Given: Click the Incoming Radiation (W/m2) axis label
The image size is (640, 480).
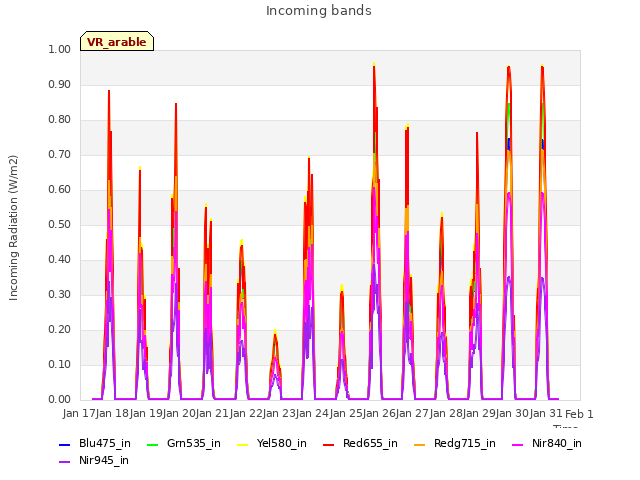Looking at the screenshot, I should click(x=13, y=228).
